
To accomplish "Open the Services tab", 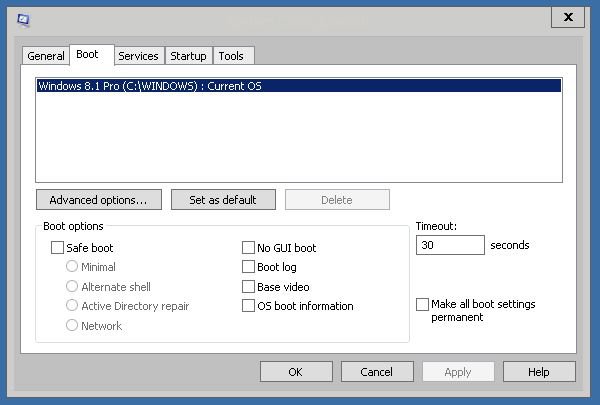I will point(139,56).
